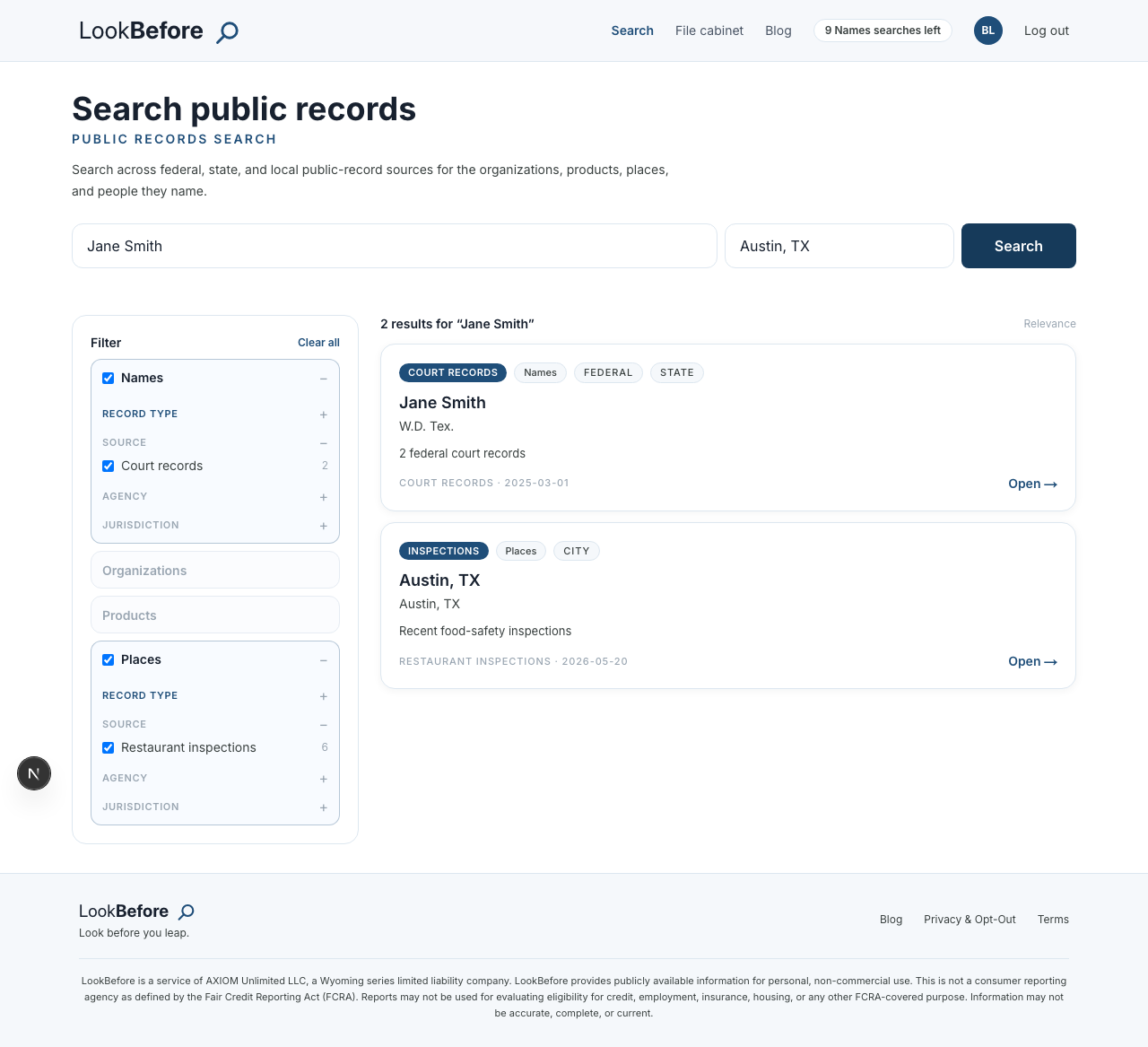The width and height of the screenshot is (1148, 1047).
Task: Collapse the Places filter group
Action: [324, 660]
